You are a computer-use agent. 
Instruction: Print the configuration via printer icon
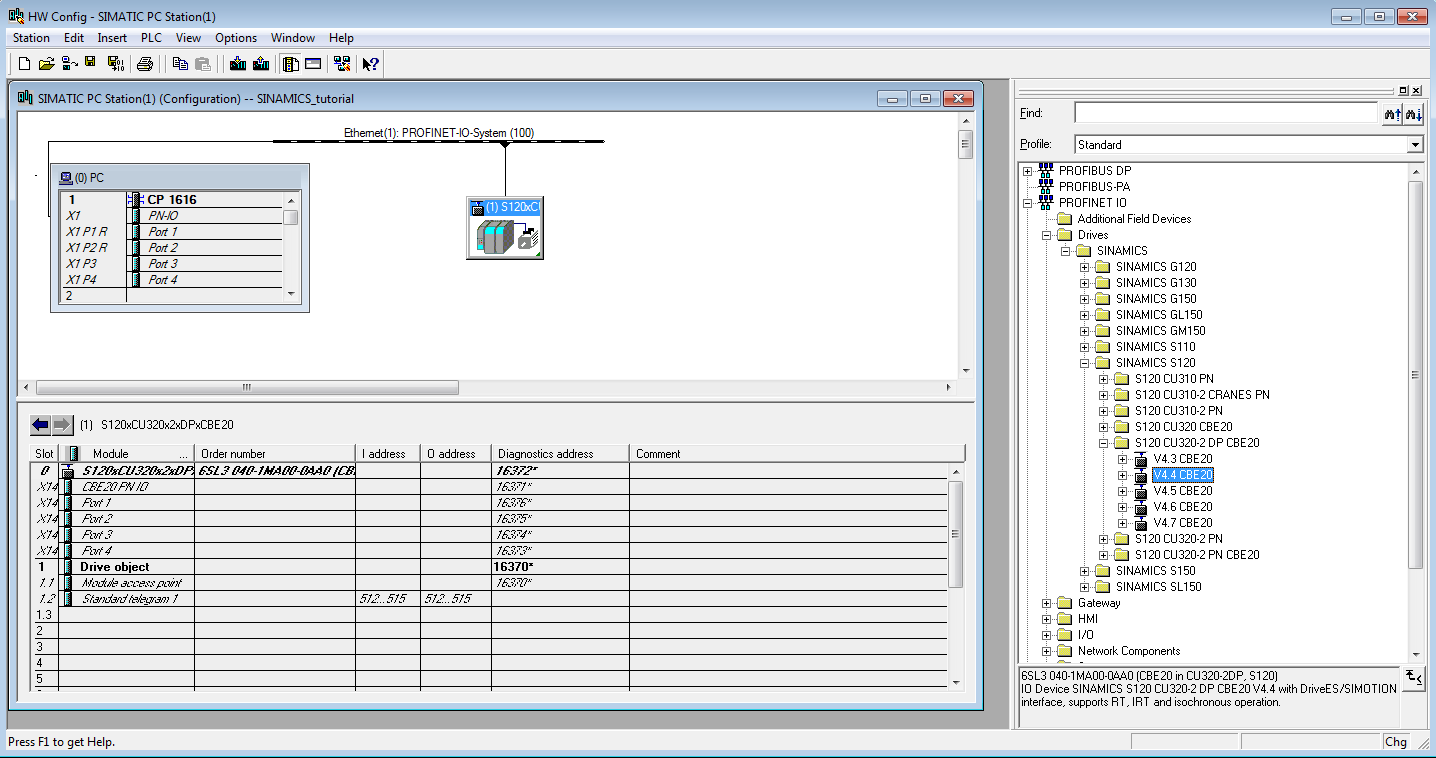(x=145, y=64)
